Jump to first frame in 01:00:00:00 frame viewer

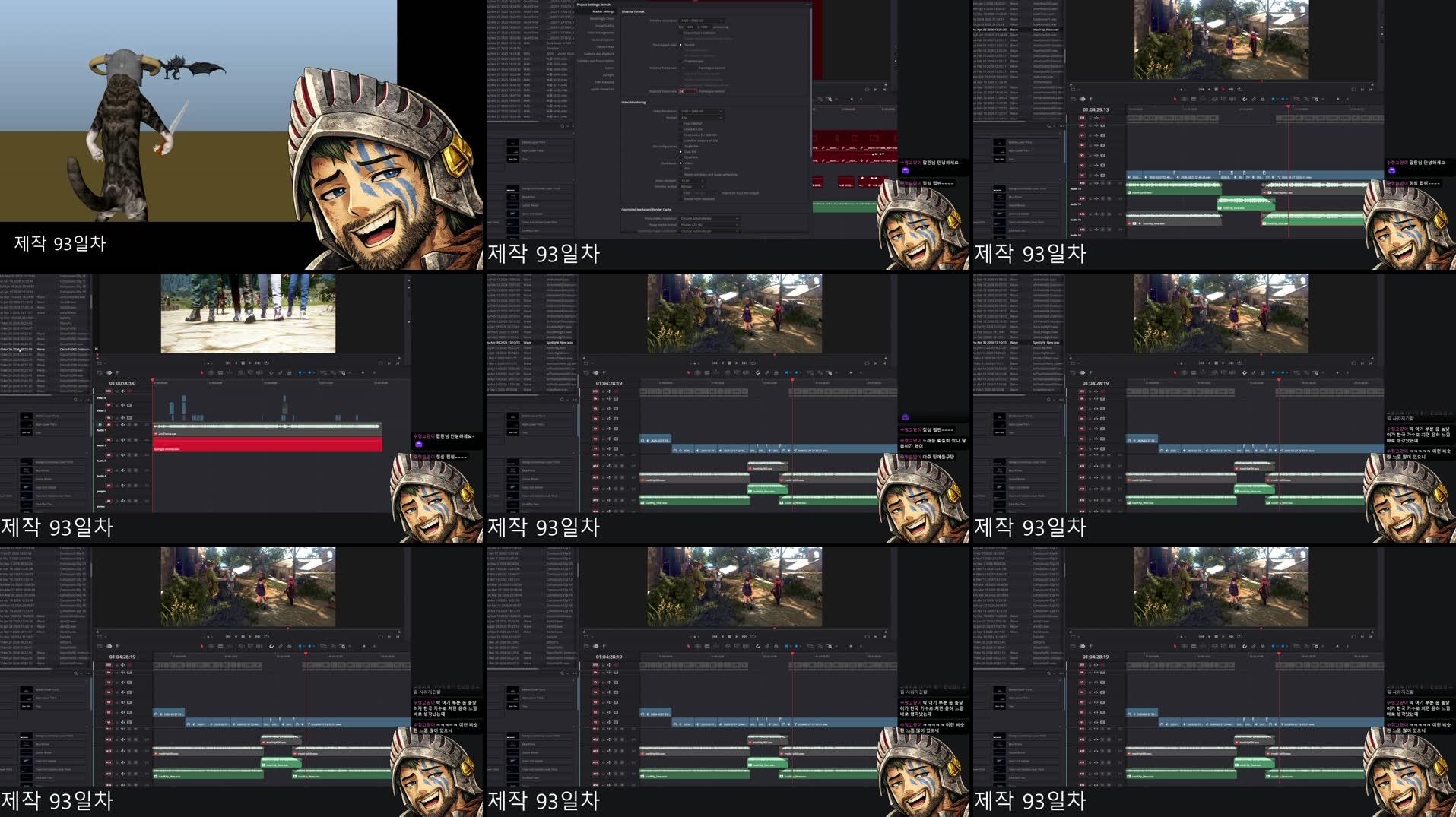pos(228,363)
